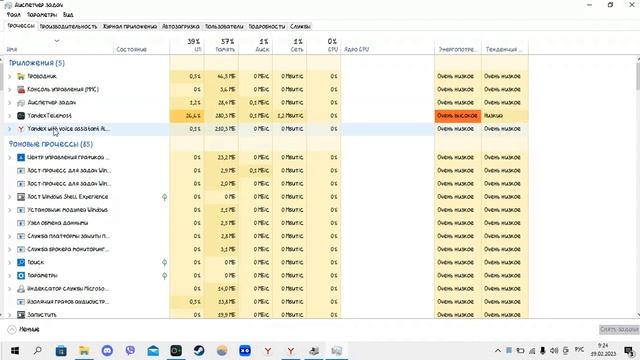Viewport: 640px width, 360px height.
Task: Click the Диспетчер задач row icon
Action: click(21, 102)
